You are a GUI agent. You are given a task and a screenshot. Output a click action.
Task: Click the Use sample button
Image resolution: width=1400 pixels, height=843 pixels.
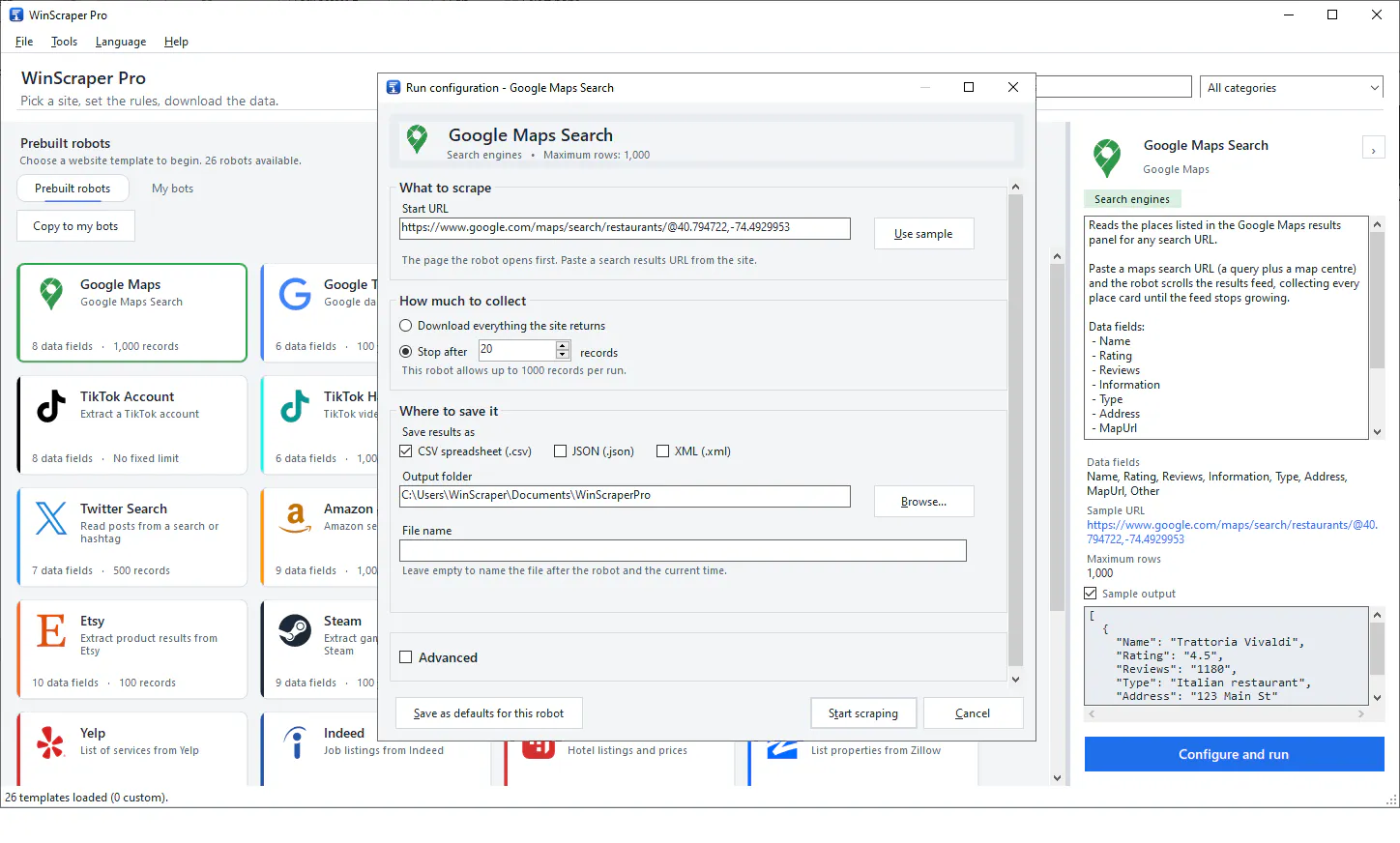(x=923, y=234)
